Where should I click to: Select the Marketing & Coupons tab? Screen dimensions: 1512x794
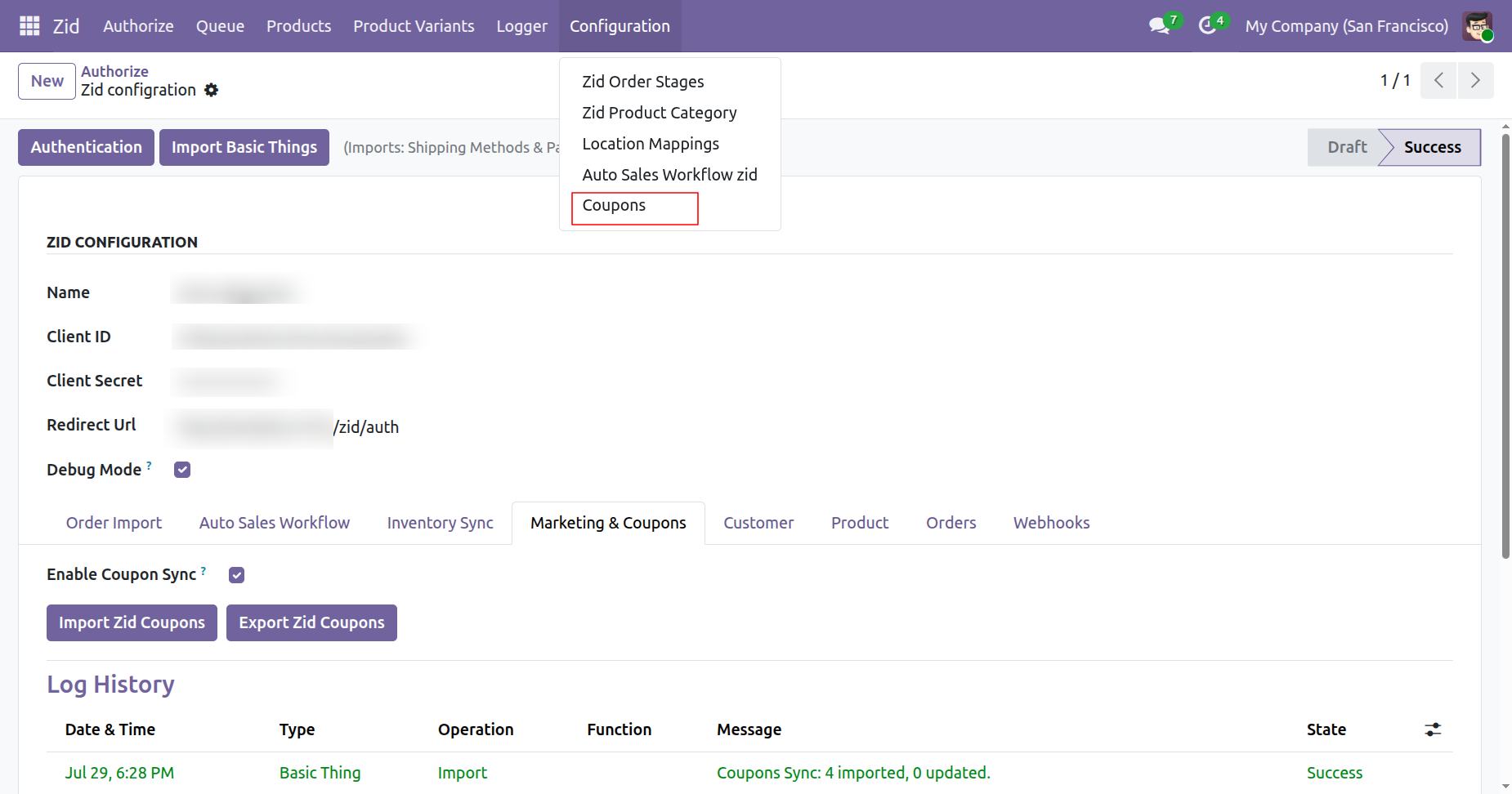point(608,523)
